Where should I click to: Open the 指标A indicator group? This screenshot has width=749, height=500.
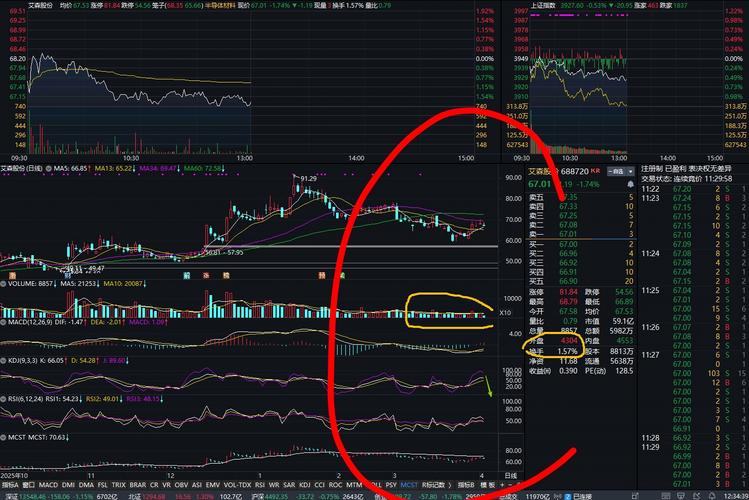10,485
